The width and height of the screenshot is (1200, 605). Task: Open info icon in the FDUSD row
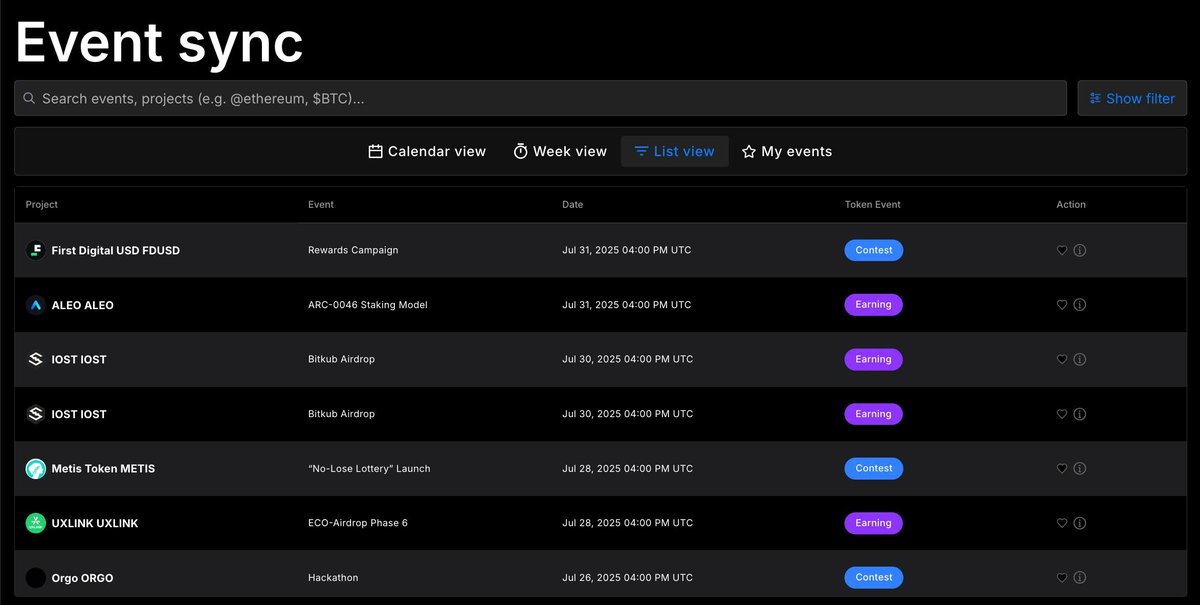(1080, 251)
